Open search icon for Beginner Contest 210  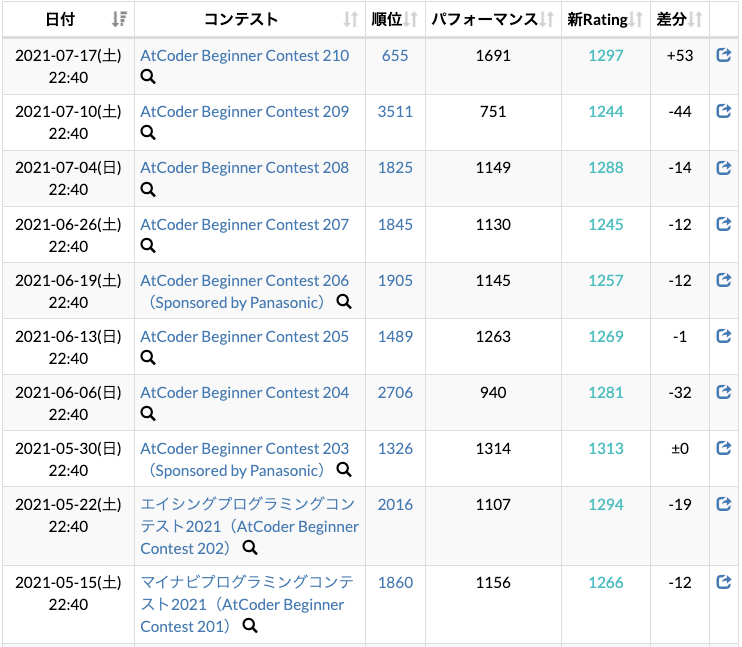point(148,77)
